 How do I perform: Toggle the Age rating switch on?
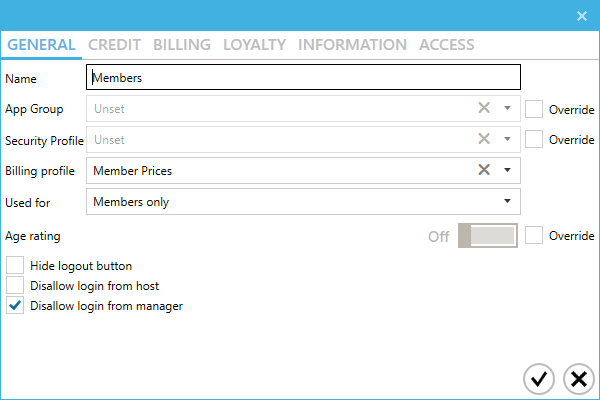pyautogui.click(x=488, y=235)
